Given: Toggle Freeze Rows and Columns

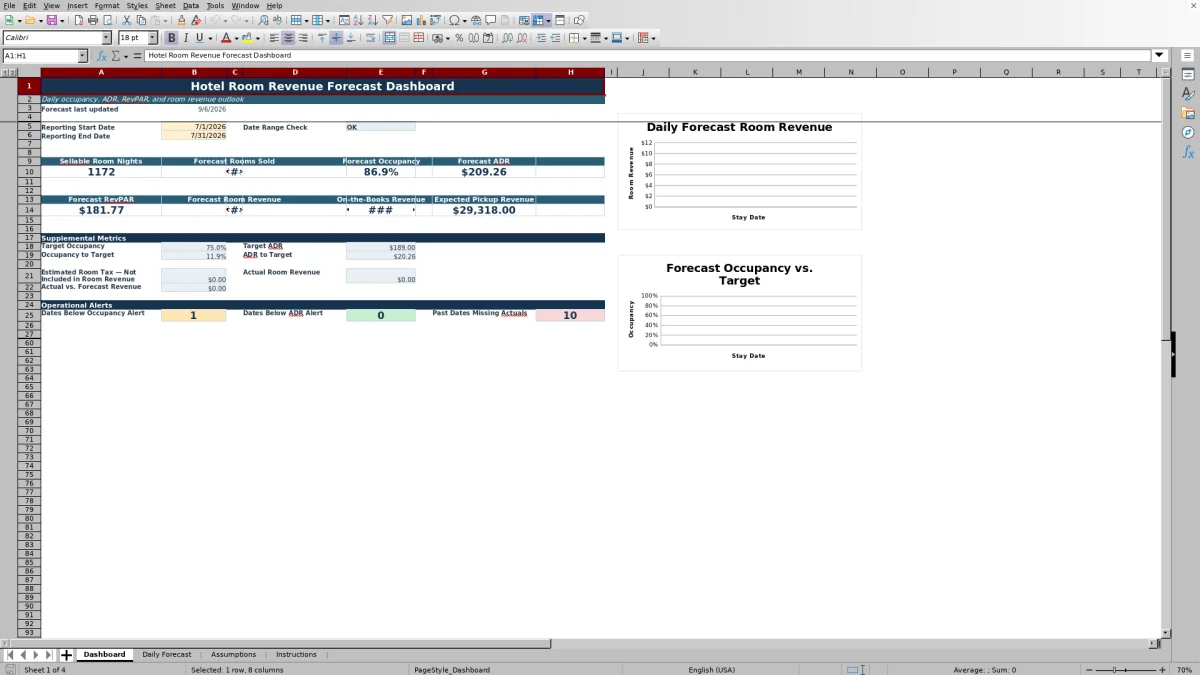Looking at the screenshot, I should (x=537, y=20).
